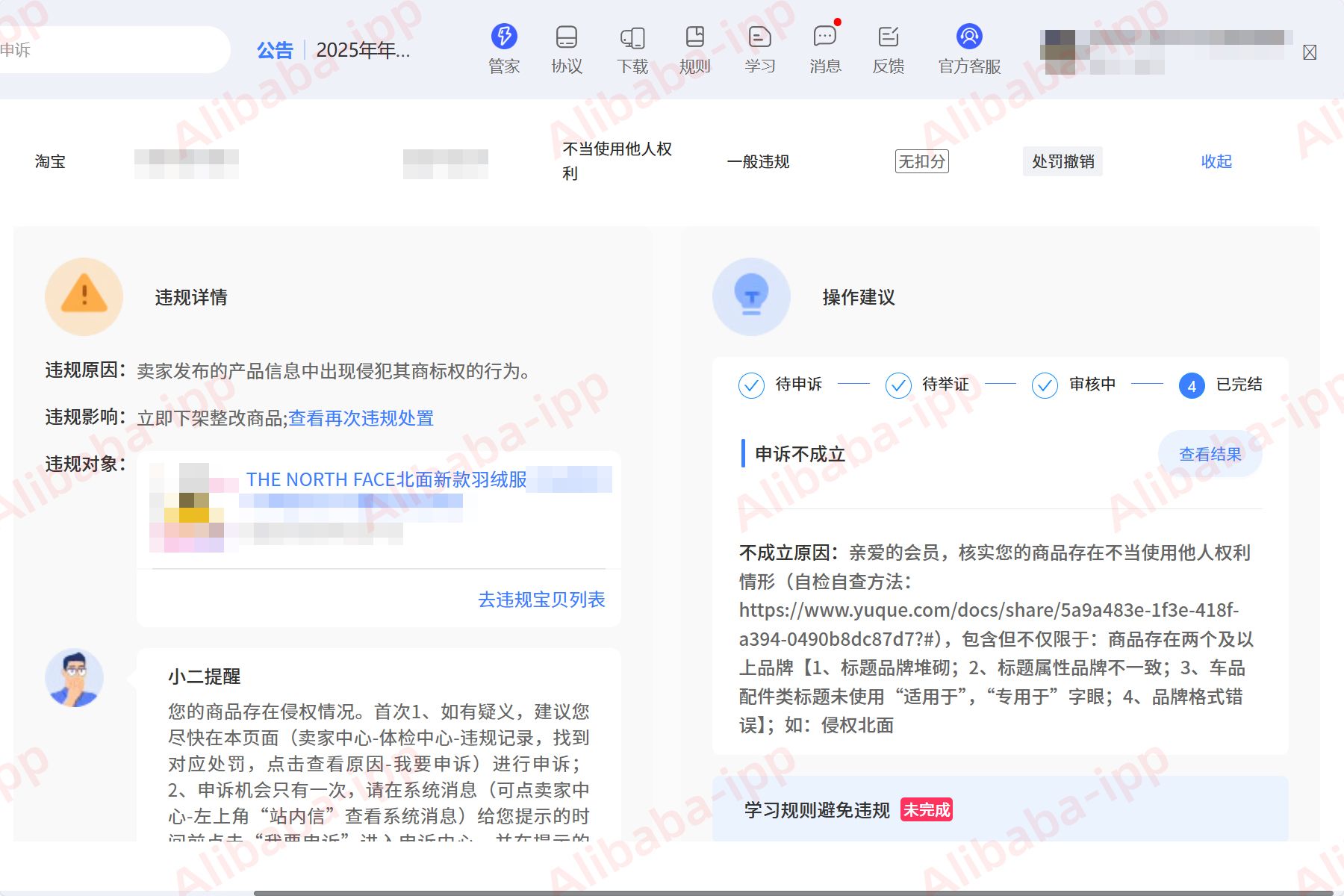Open the 规则 rules icon
Viewport: 1344px width, 896px height.
coord(695,37)
